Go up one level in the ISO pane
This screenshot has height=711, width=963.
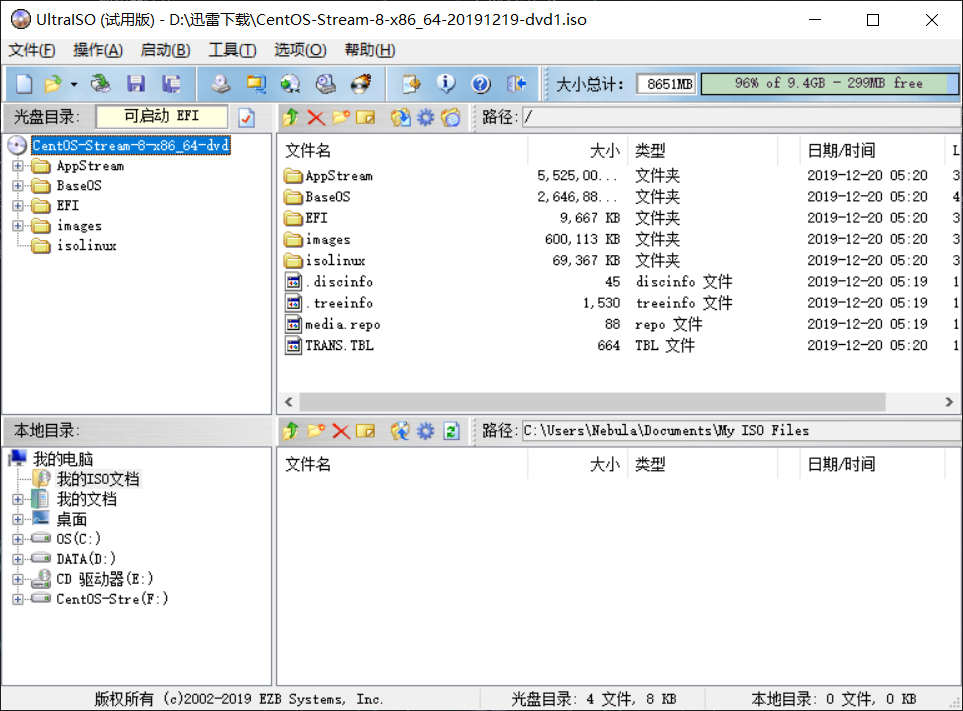point(291,117)
